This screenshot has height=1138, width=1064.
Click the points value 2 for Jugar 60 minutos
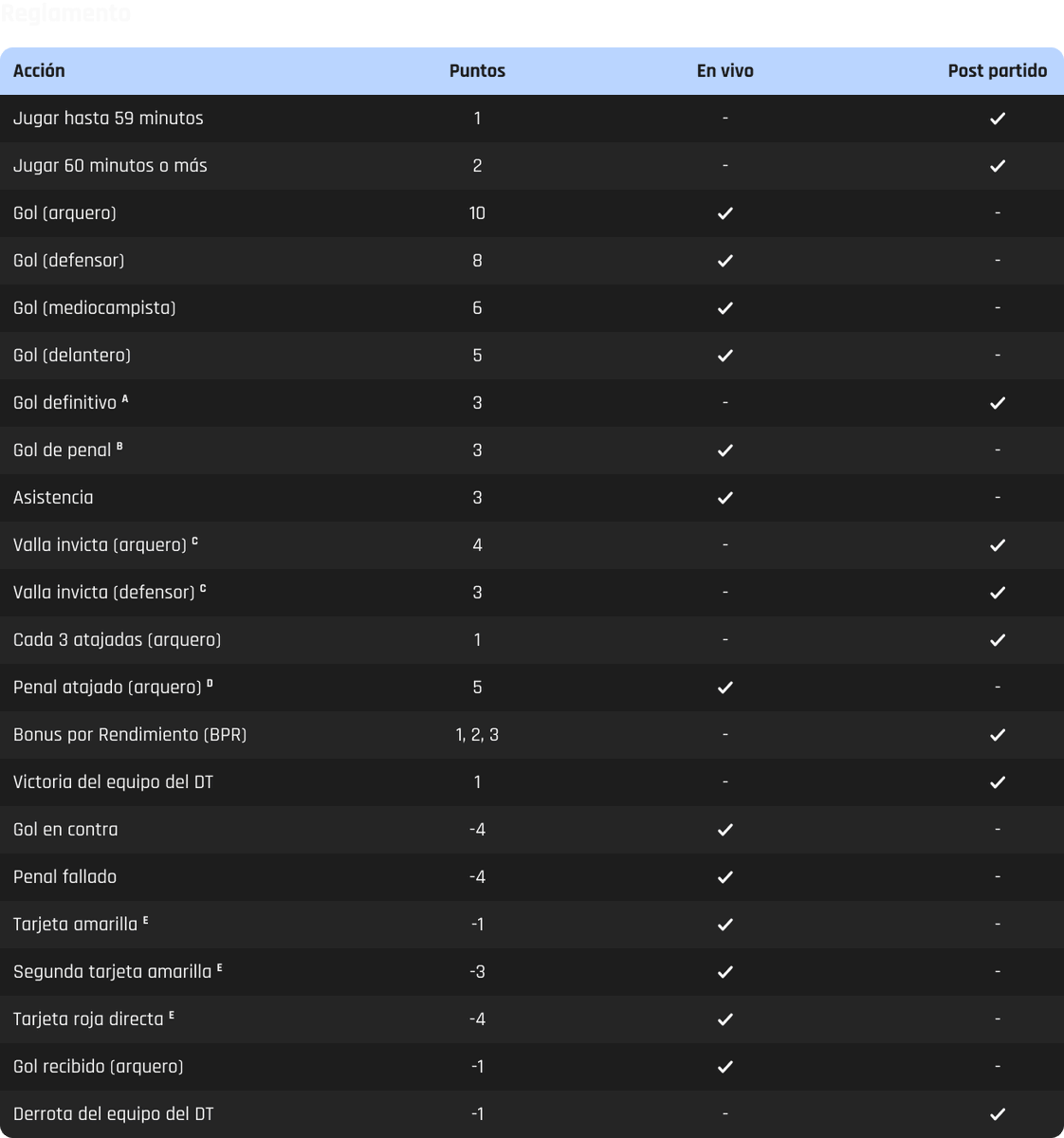click(x=477, y=166)
